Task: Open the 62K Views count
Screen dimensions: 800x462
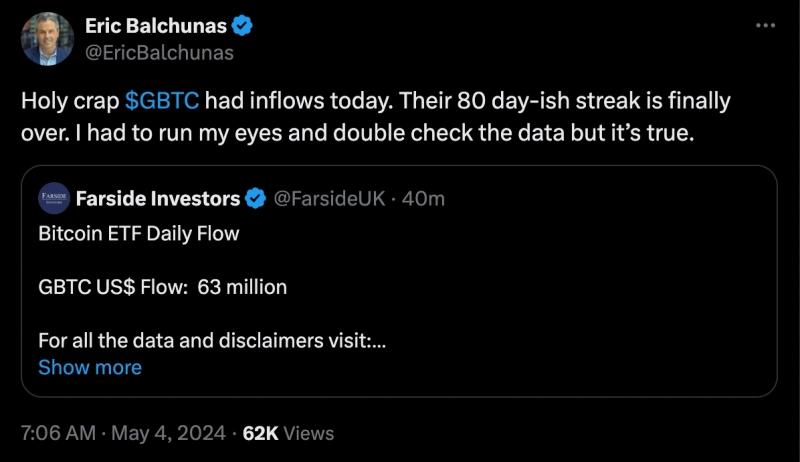Action: (288, 433)
